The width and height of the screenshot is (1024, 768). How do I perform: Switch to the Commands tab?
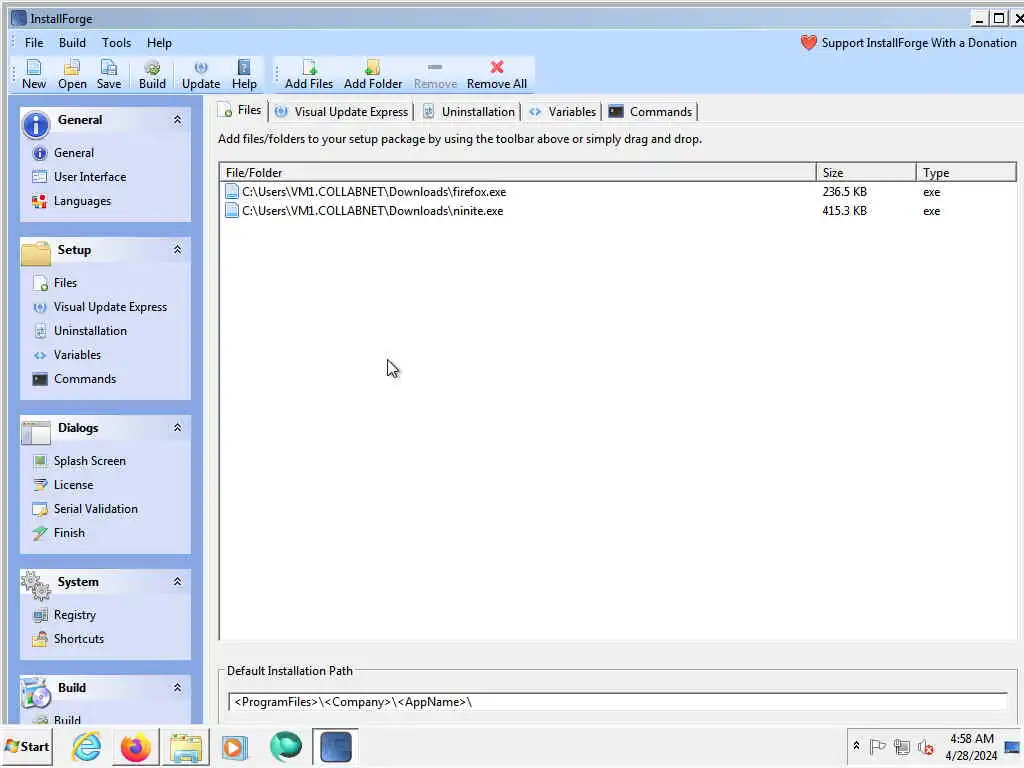[651, 112]
